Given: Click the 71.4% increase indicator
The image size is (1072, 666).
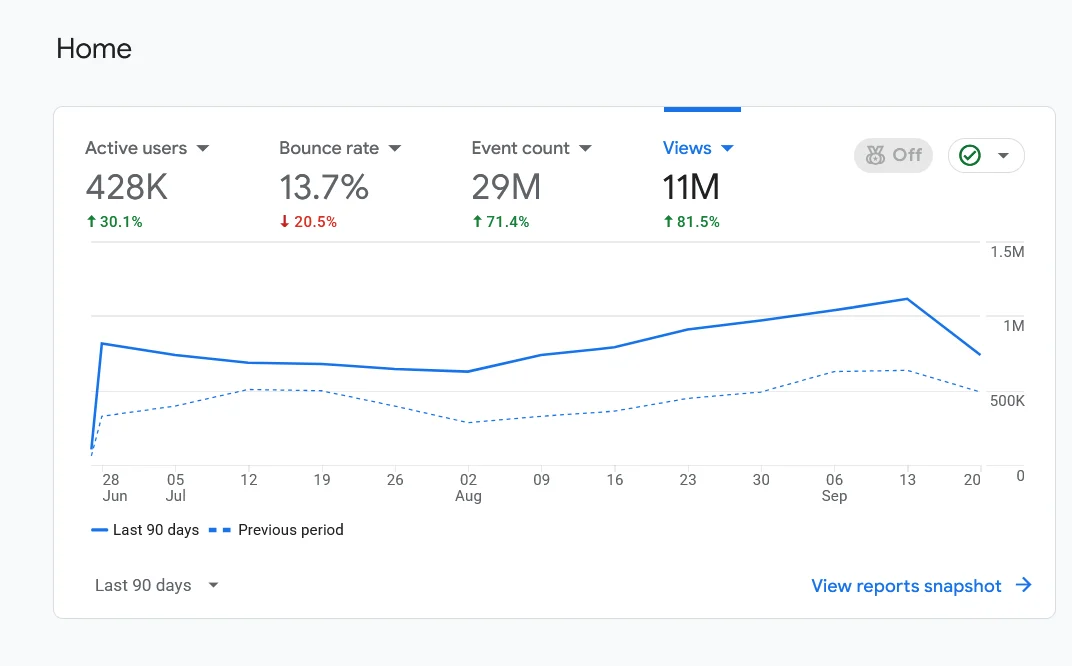Looking at the screenshot, I should [x=500, y=222].
